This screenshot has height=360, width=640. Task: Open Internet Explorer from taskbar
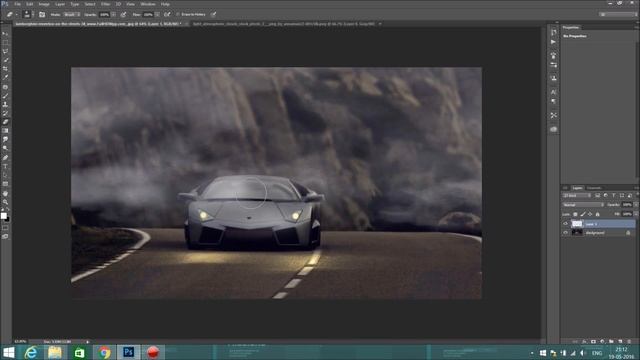pos(31,352)
